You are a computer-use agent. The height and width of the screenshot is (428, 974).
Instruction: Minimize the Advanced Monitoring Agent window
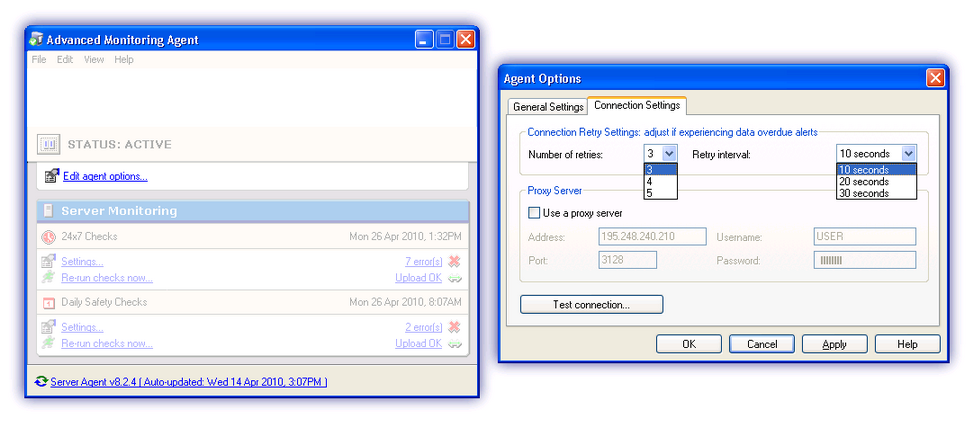(x=424, y=40)
